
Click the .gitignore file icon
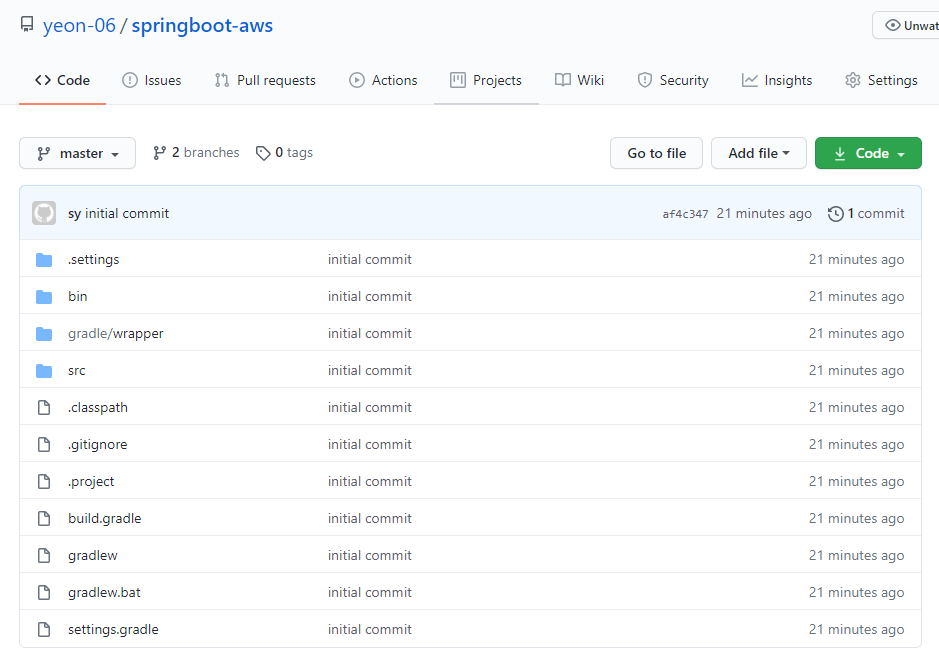[x=44, y=445]
